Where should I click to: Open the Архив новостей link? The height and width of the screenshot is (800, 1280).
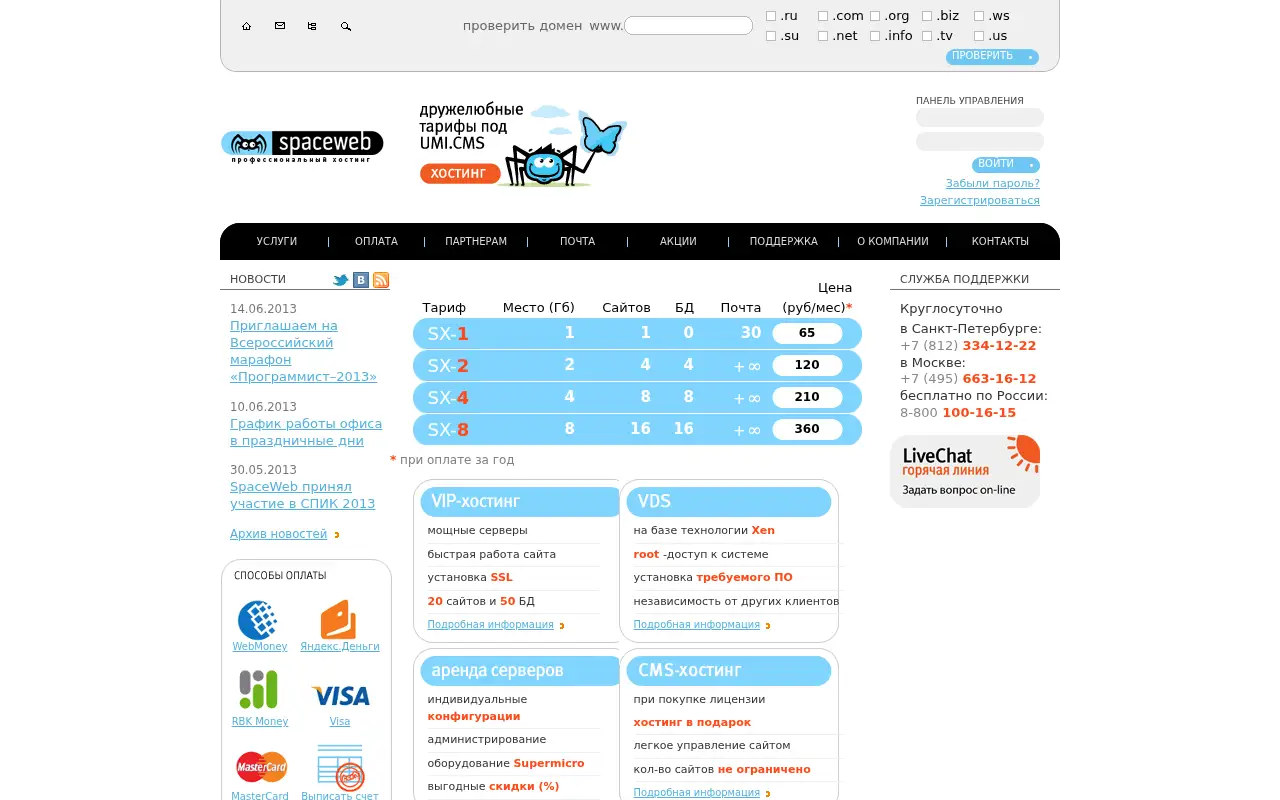coord(278,534)
